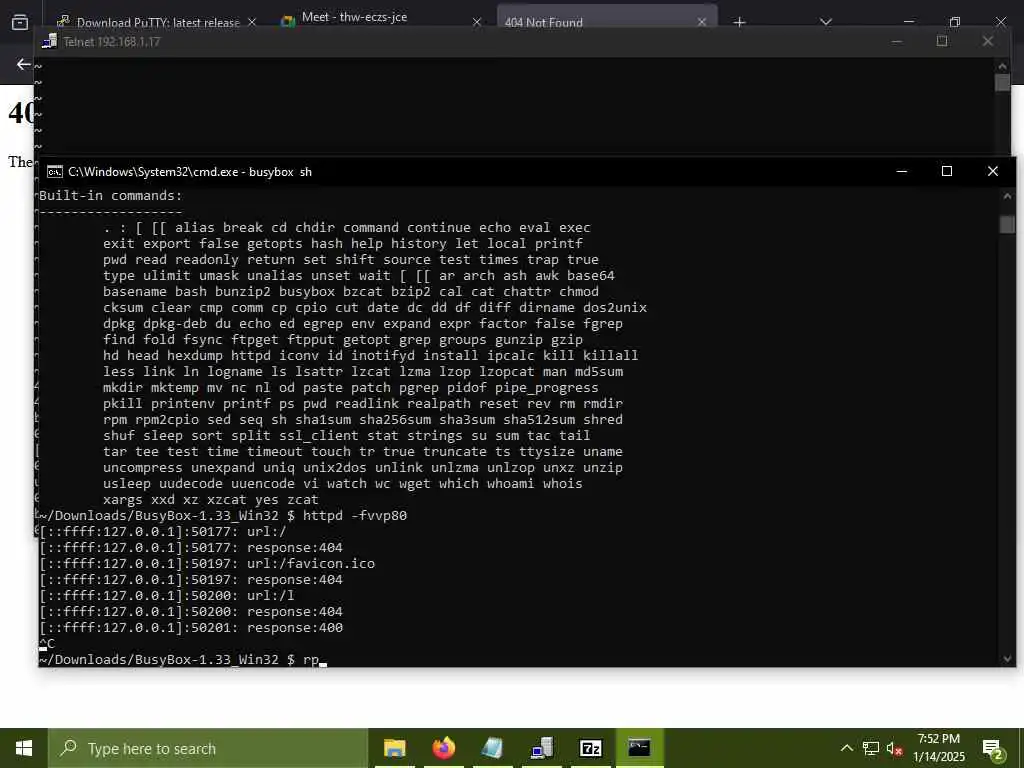Maximize the Telnet window

942,41
